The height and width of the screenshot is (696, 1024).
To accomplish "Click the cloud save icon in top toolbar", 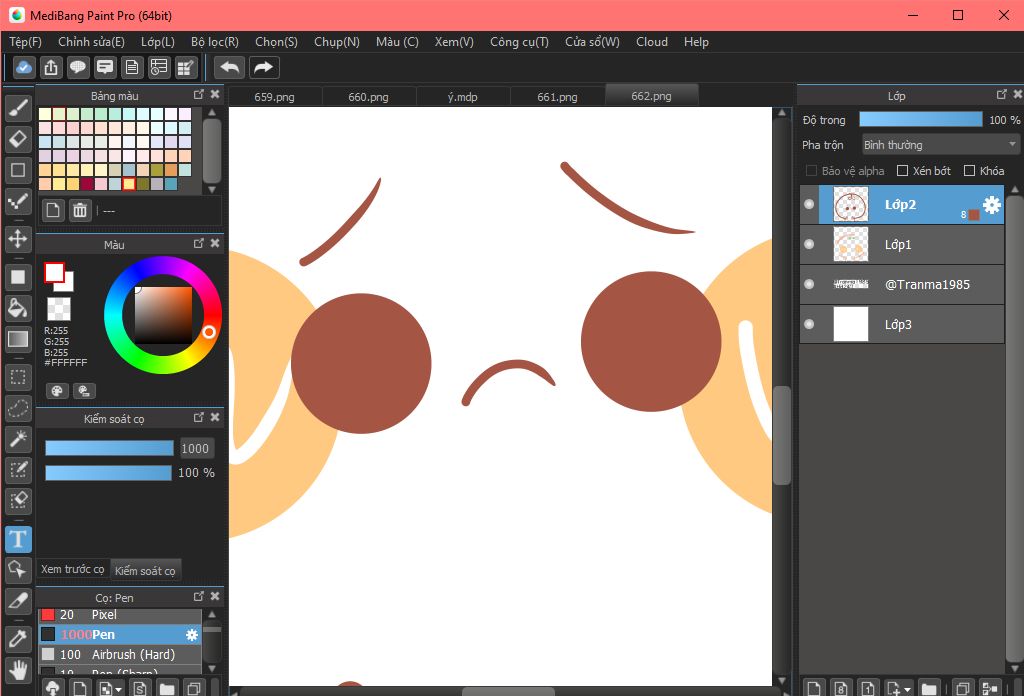I will pyautogui.click(x=24, y=67).
